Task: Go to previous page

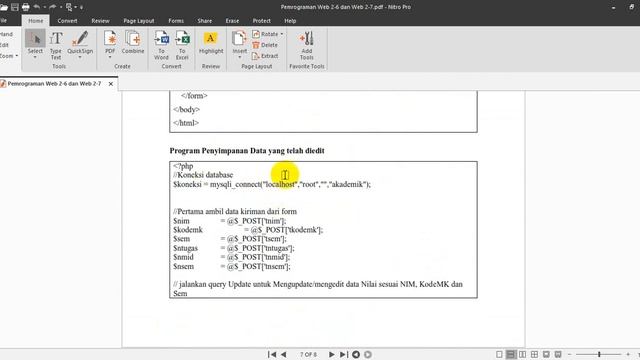Action: tap(284, 354)
